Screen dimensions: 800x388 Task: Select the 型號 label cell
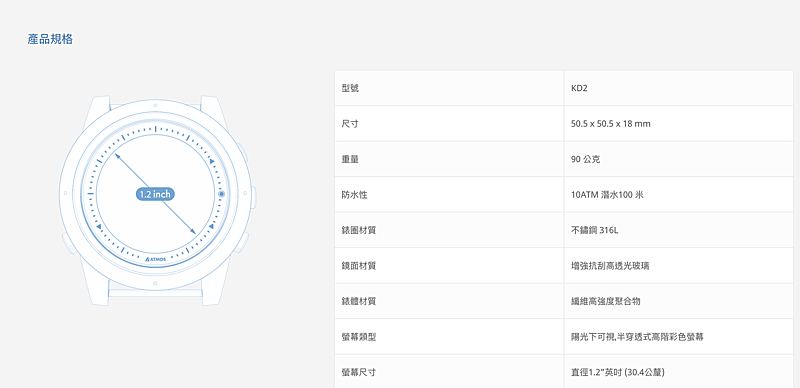(x=449, y=88)
